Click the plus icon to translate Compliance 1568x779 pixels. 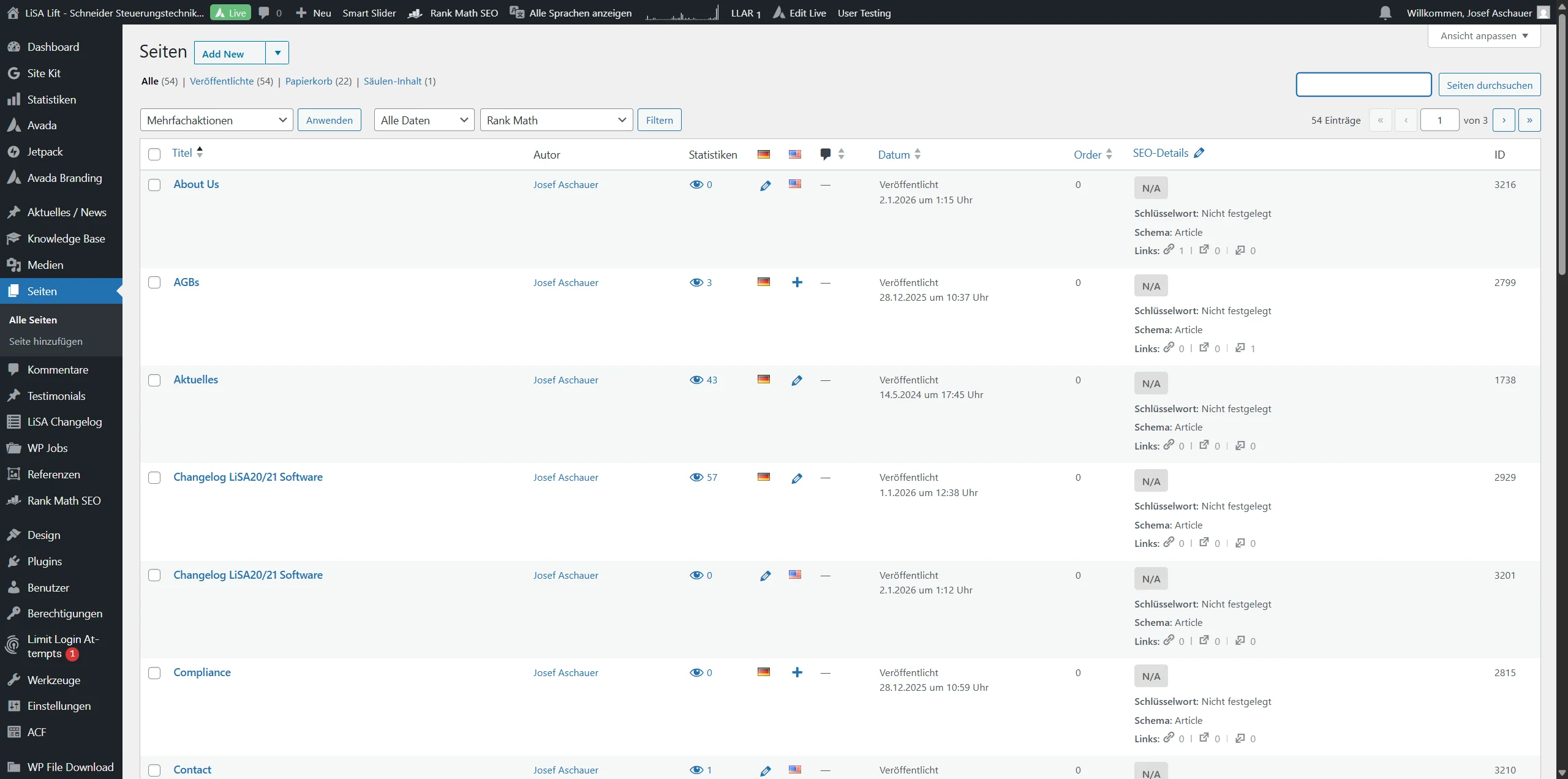click(x=796, y=672)
